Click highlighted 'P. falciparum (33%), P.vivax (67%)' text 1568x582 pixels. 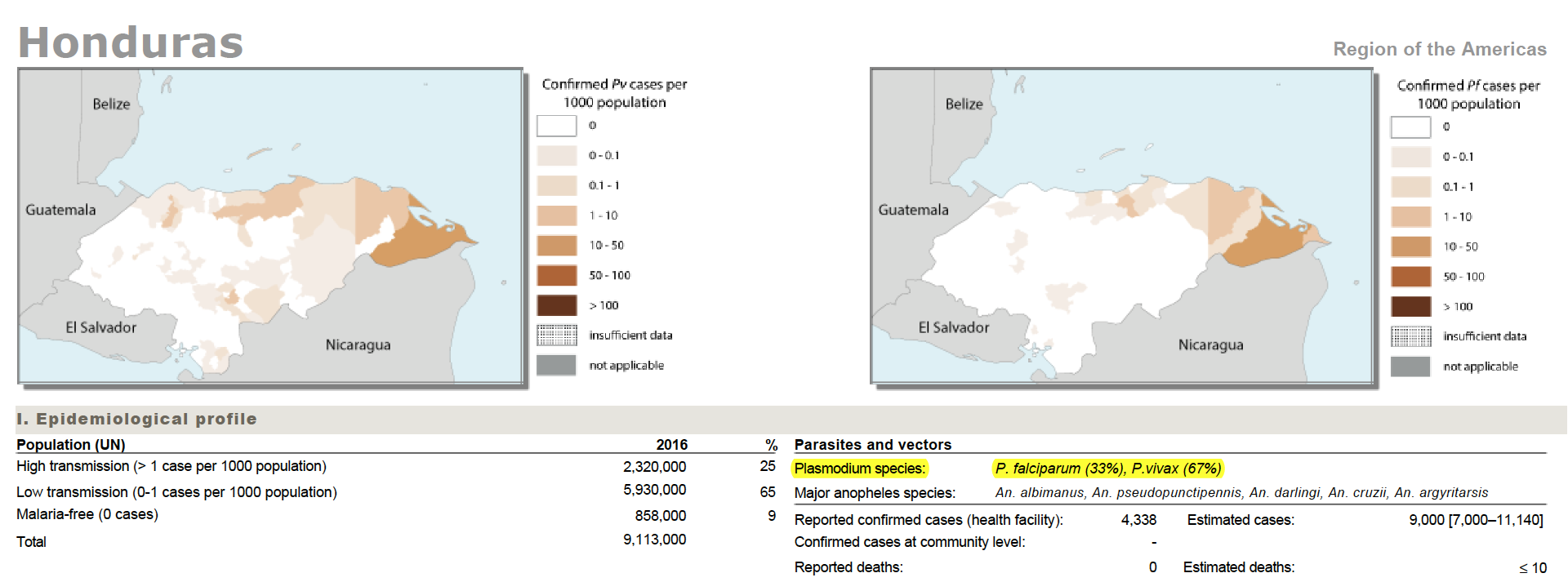point(1108,469)
